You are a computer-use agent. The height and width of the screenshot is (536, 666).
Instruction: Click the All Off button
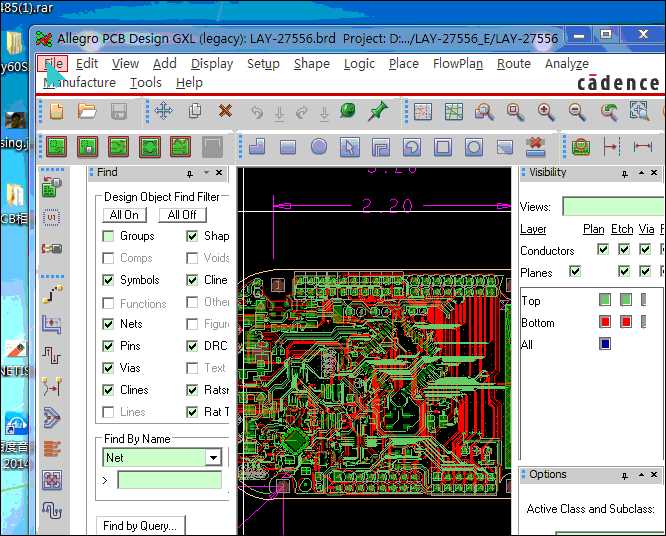(182, 215)
